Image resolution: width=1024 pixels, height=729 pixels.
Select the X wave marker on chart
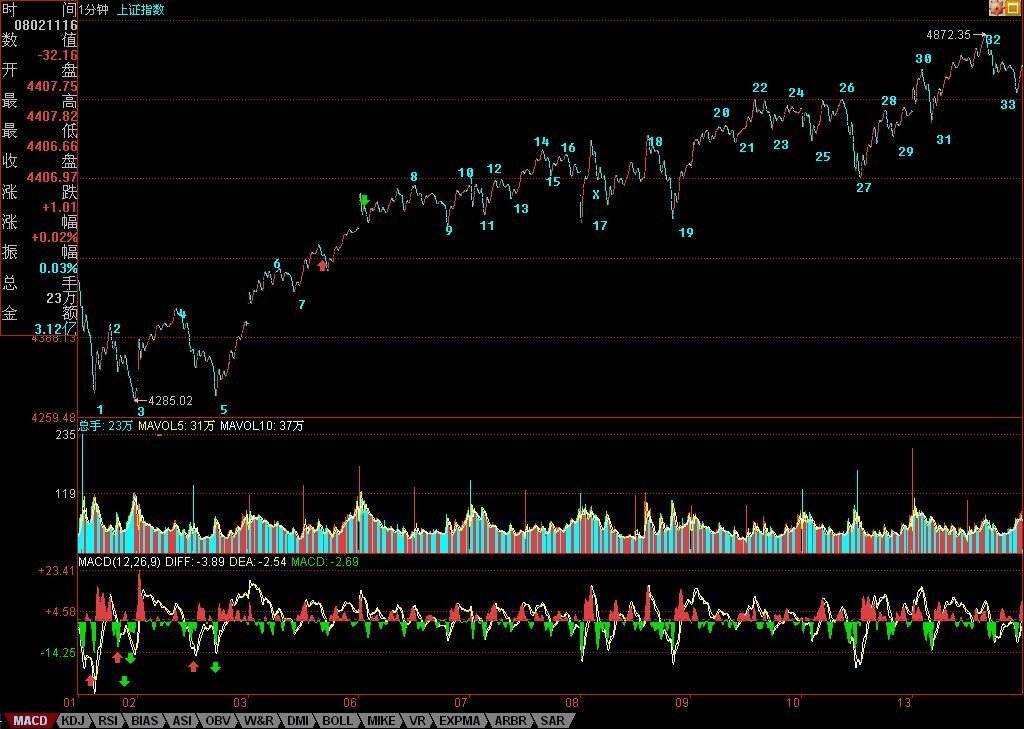point(596,194)
